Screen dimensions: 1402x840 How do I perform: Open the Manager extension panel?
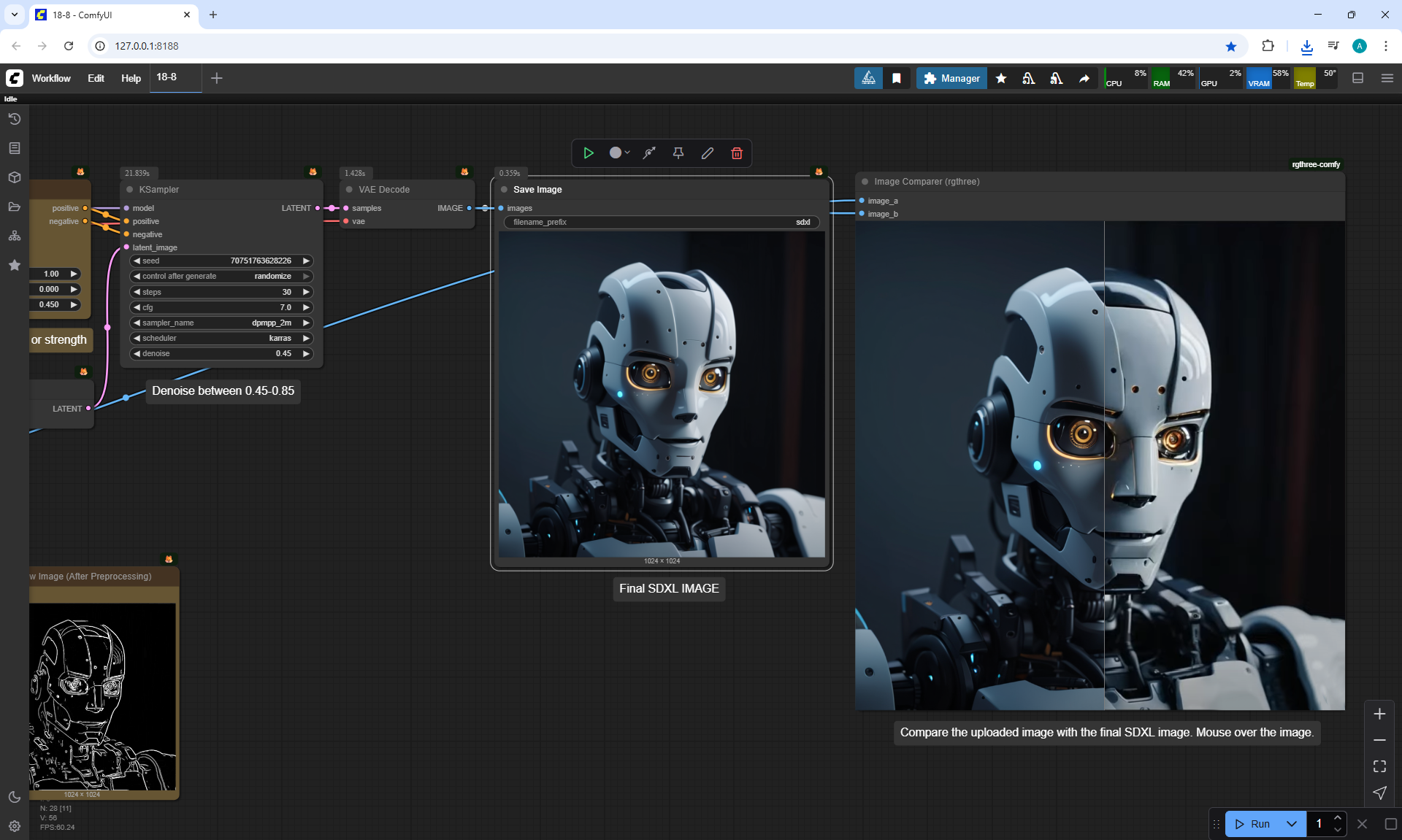point(951,78)
